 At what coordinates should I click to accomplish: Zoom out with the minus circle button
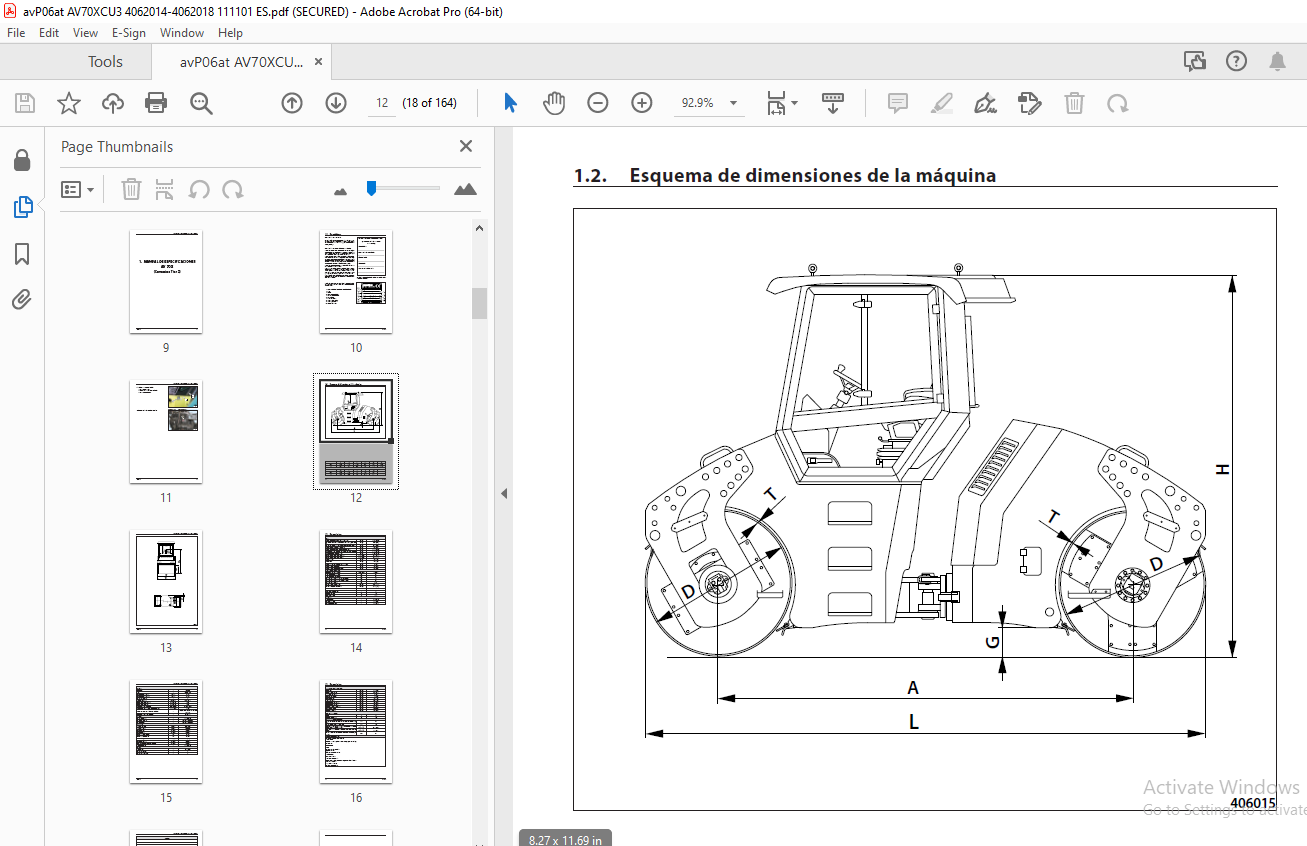pyautogui.click(x=598, y=102)
